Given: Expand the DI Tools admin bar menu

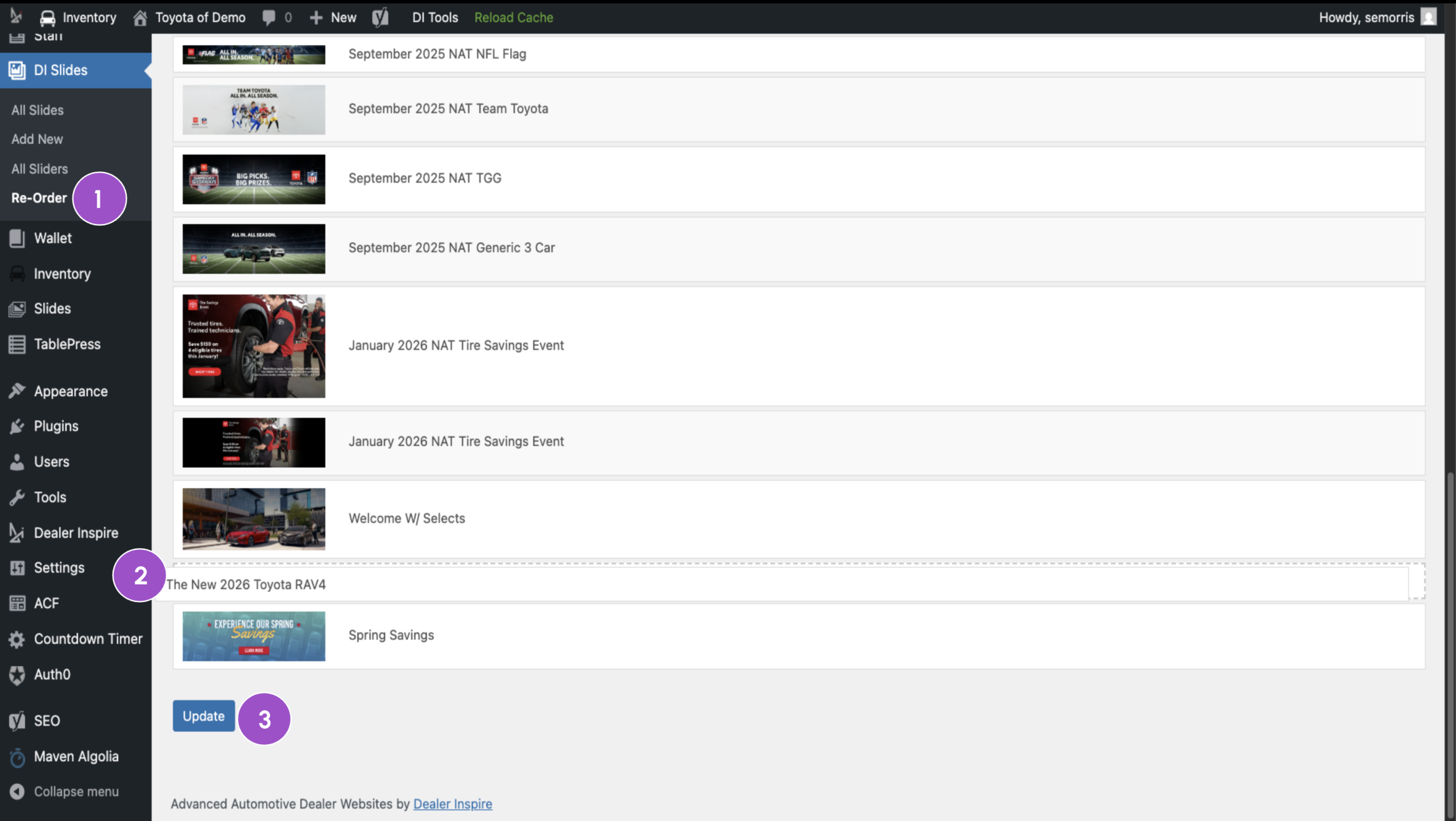Looking at the screenshot, I should (x=435, y=17).
